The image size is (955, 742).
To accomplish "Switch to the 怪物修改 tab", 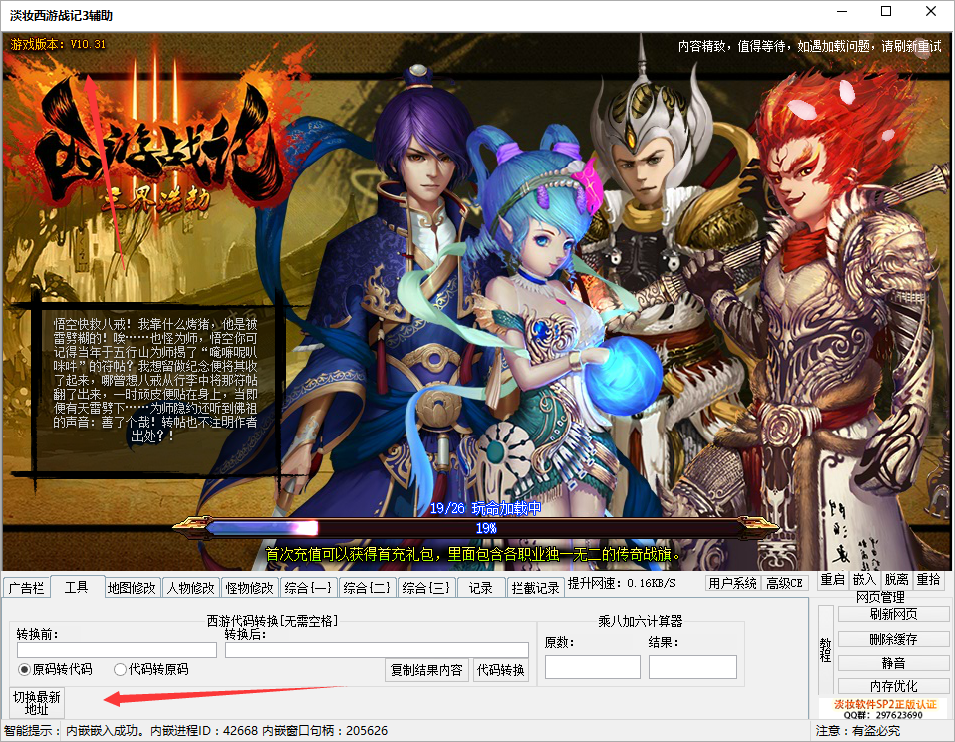I will pos(249,588).
